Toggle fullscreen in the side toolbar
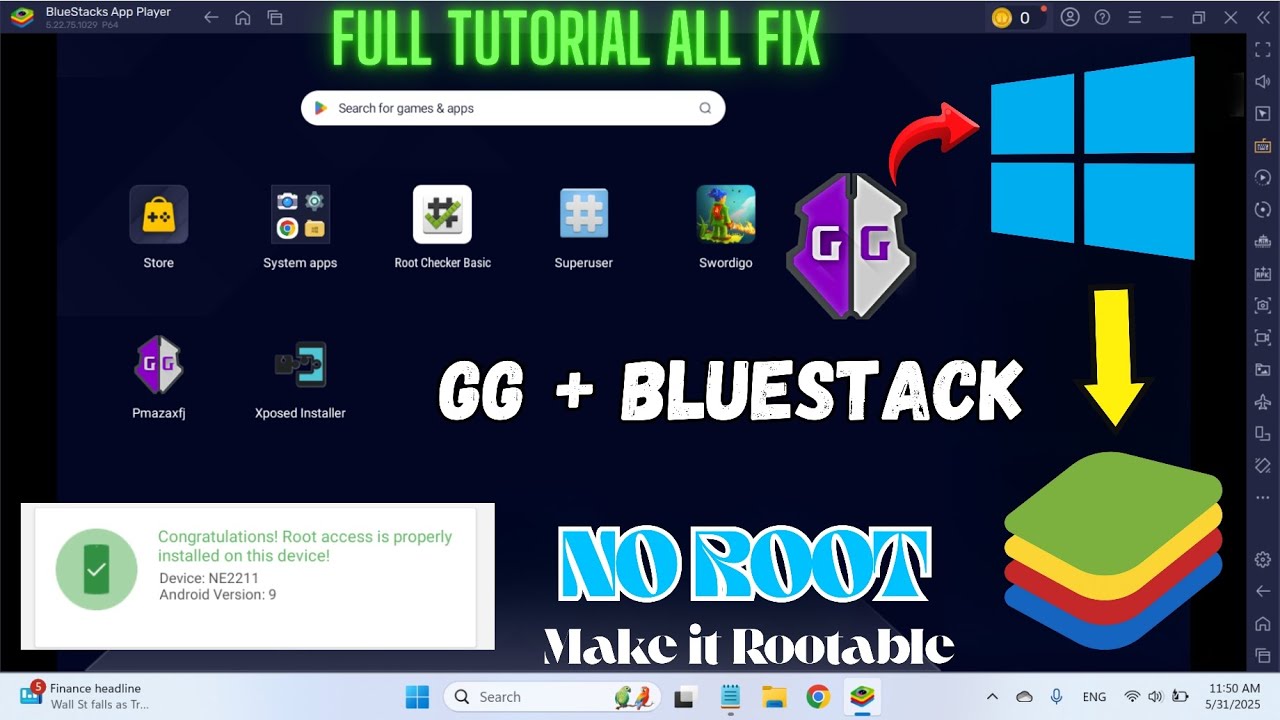Image resolution: width=1280 pixels, height=720 pixels. (x=1263, y=49)
